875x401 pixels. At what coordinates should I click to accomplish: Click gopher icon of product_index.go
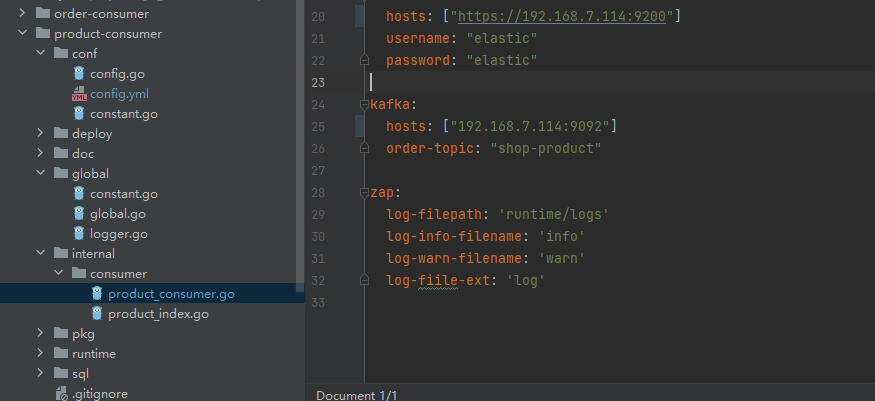pyautogui.click(x=97, y=313)
